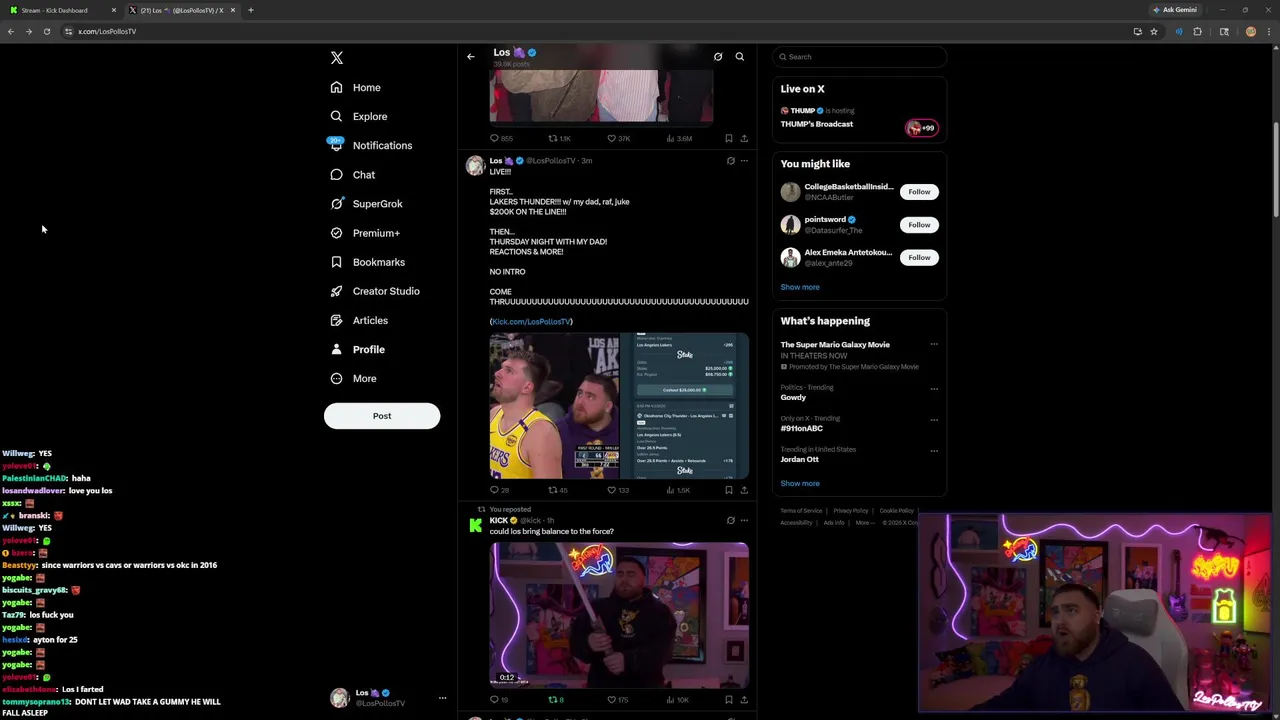Show more under What's happening
This screenshot has width=1280, height=720.
[x=800, y=484]
